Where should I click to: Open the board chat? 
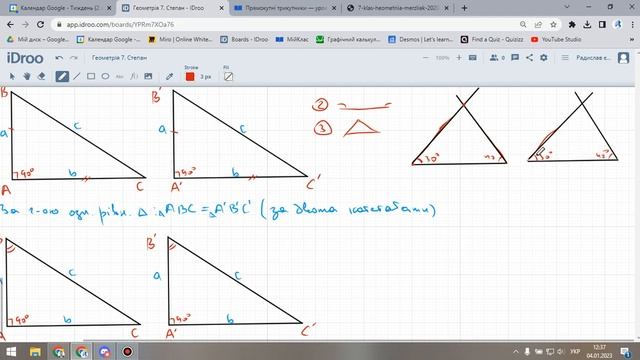[515, 58]
